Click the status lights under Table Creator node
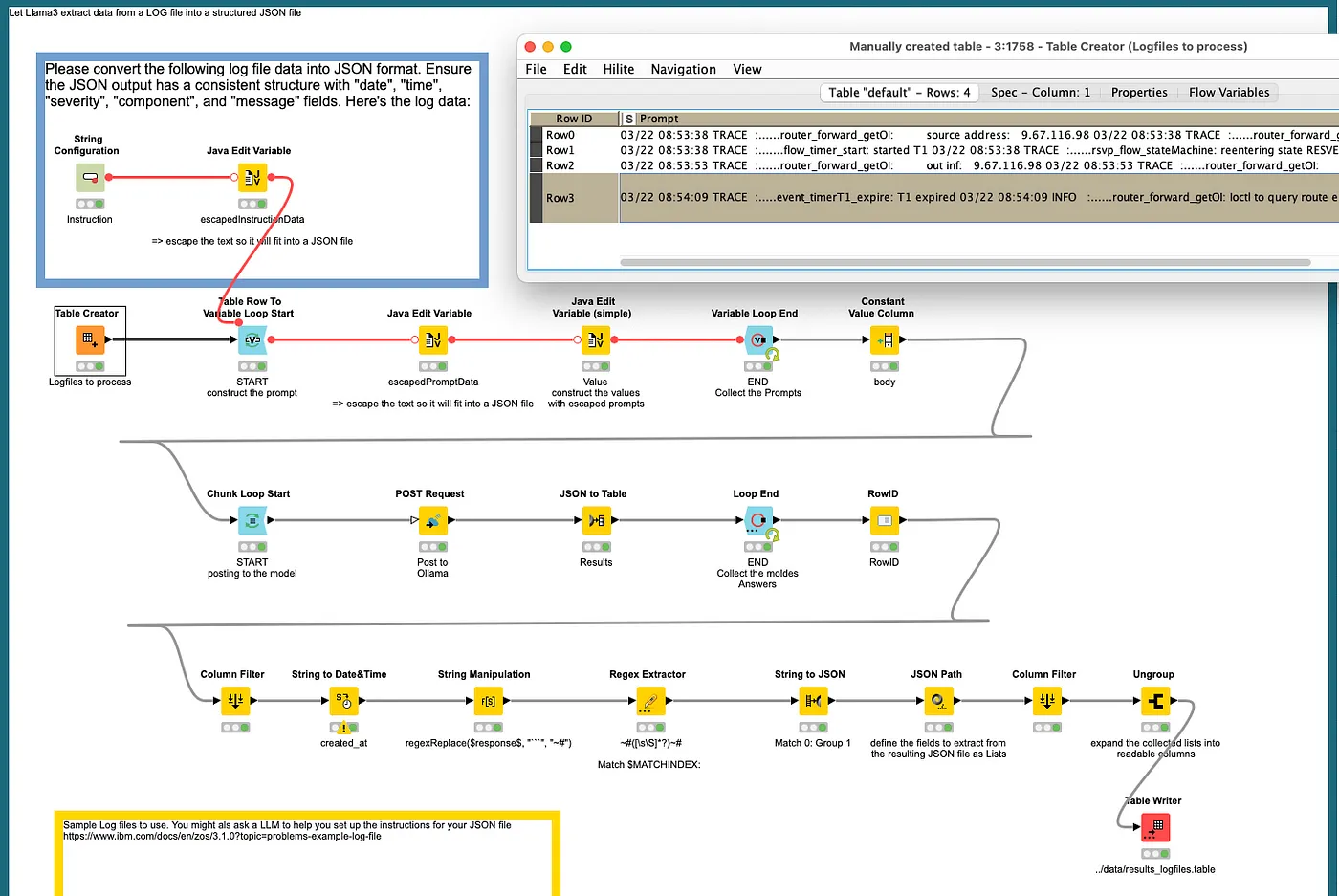This screenshot has width=1339, height=896. (x=90, y=366)
